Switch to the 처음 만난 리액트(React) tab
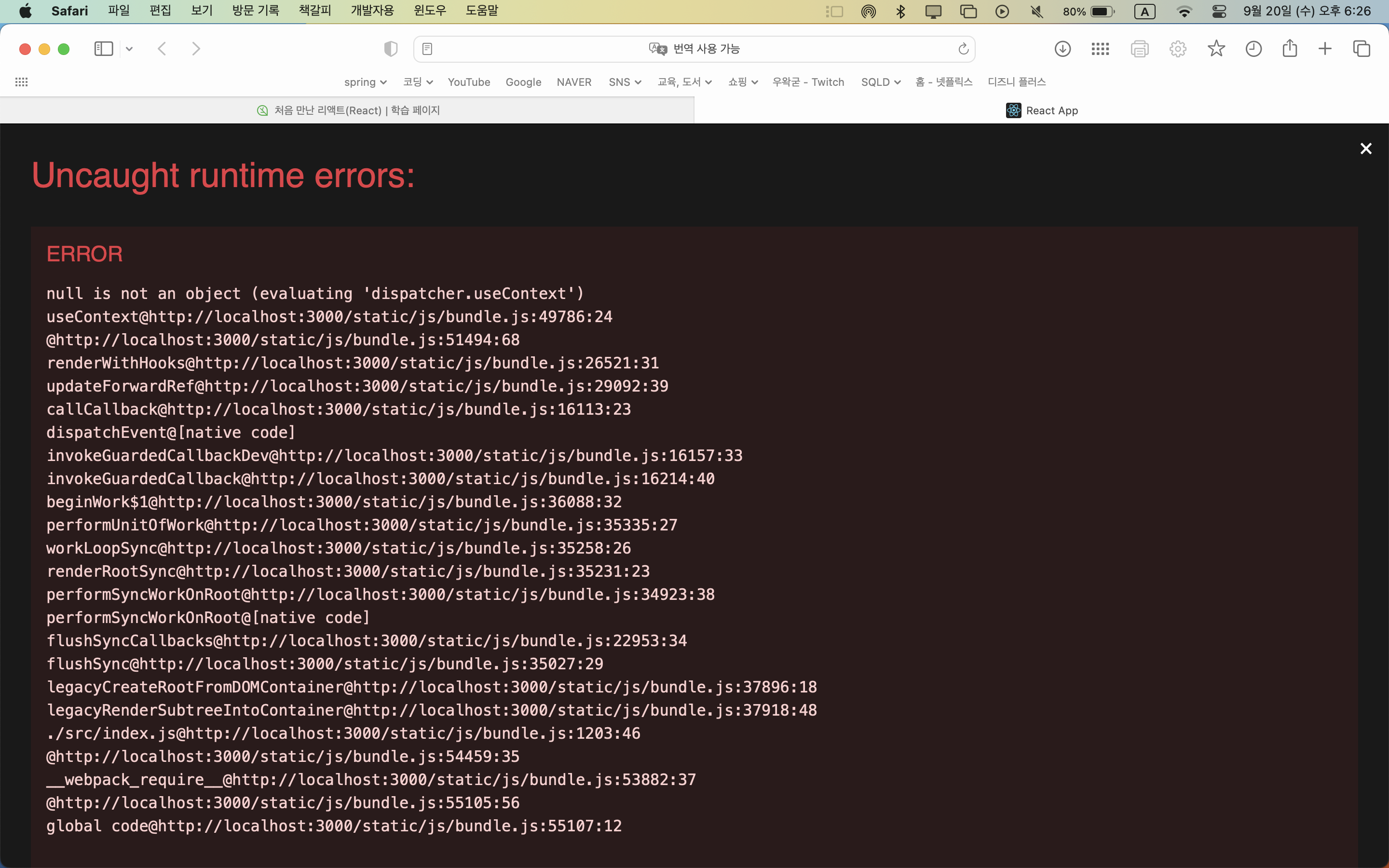This screenshot has height=868, width=1389. coord(347,110)
